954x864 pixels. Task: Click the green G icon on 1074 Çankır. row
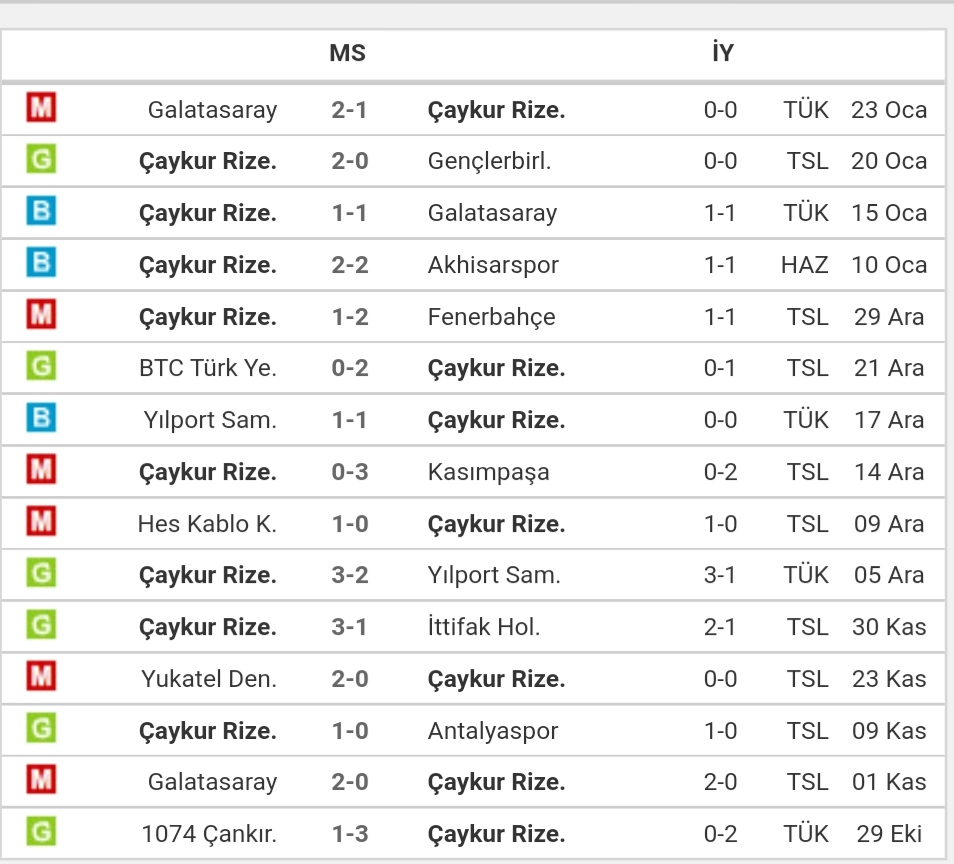pos(41,831)
